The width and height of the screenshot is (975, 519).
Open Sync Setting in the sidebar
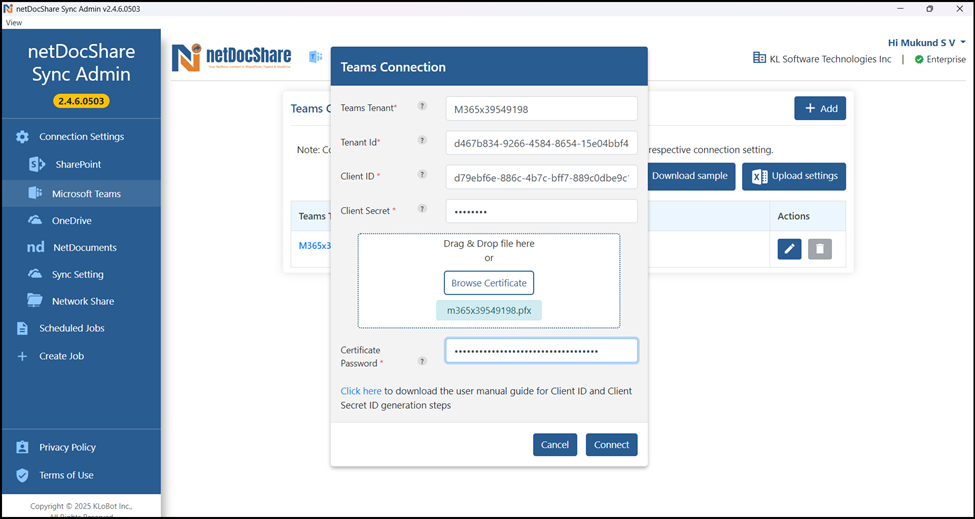pos(81,274)
